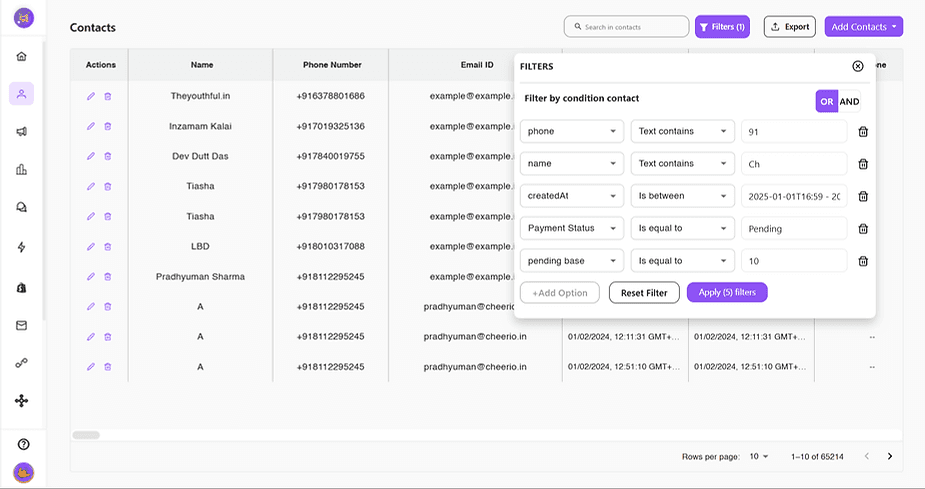
Task: Click the Search in contacts field
Action: (626, 27)
